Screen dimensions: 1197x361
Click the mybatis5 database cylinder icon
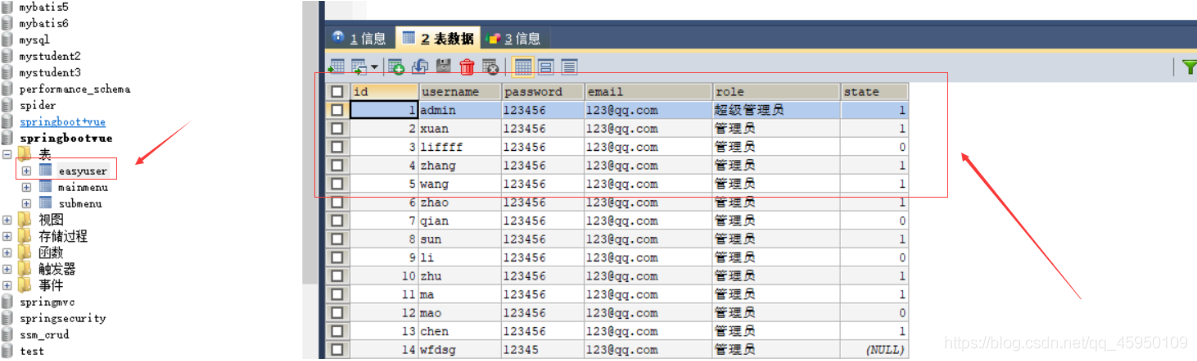(7, 7)
